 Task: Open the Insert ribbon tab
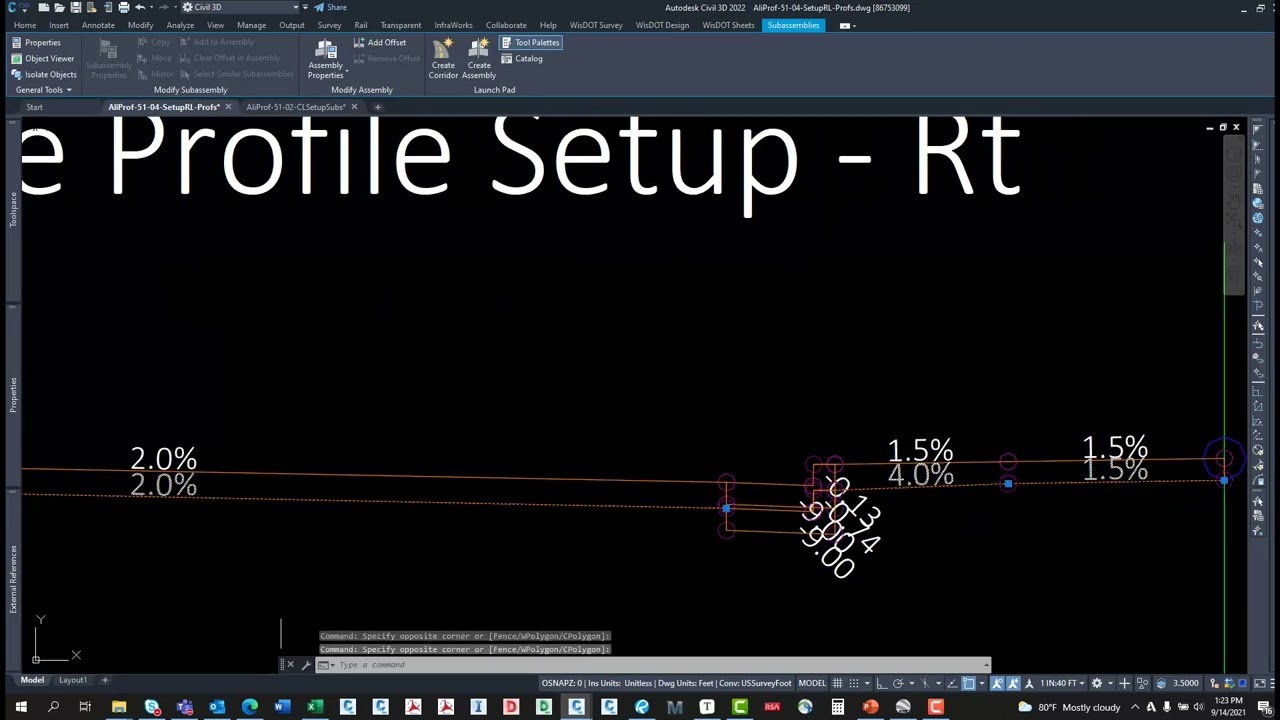pyautogui.click(x=59, y=25)
